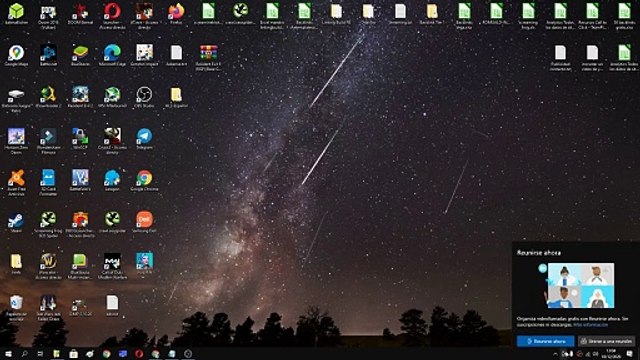Open the Windows Start menu

8,353
